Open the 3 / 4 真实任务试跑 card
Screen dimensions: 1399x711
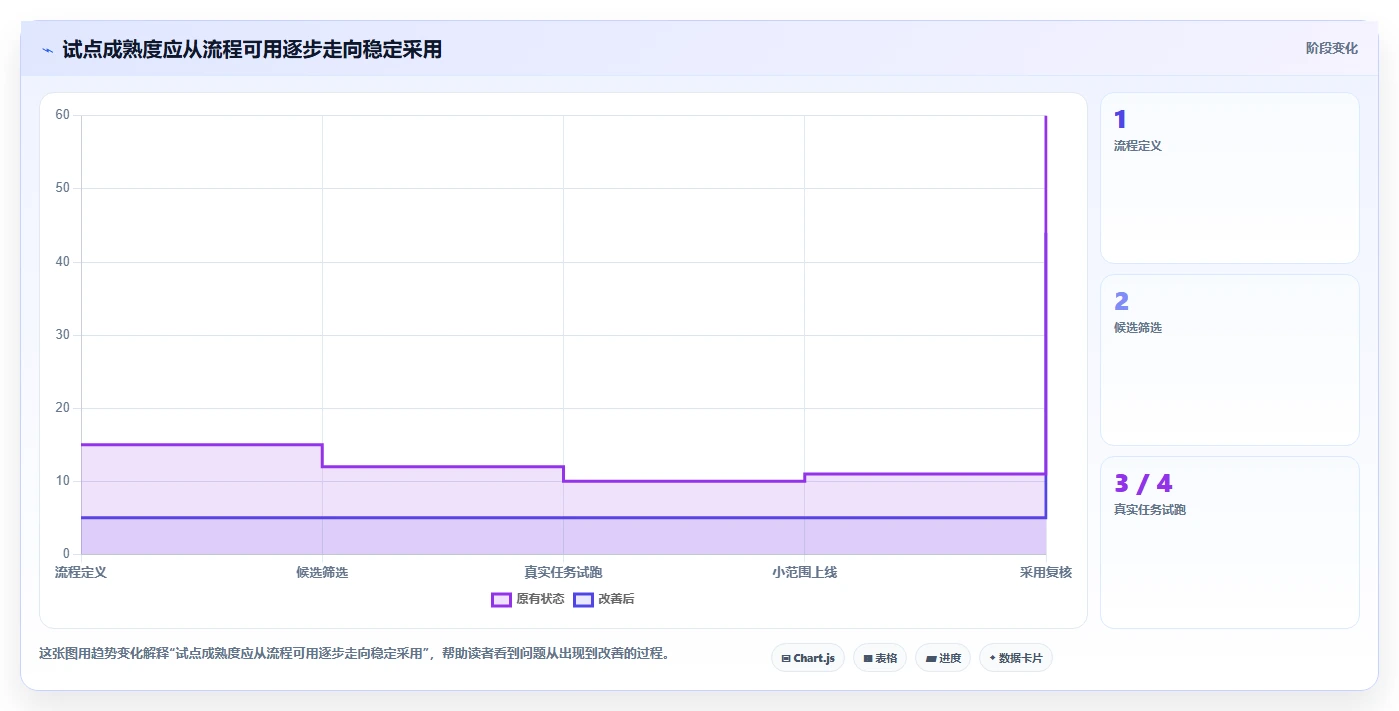pos(1230,542)
